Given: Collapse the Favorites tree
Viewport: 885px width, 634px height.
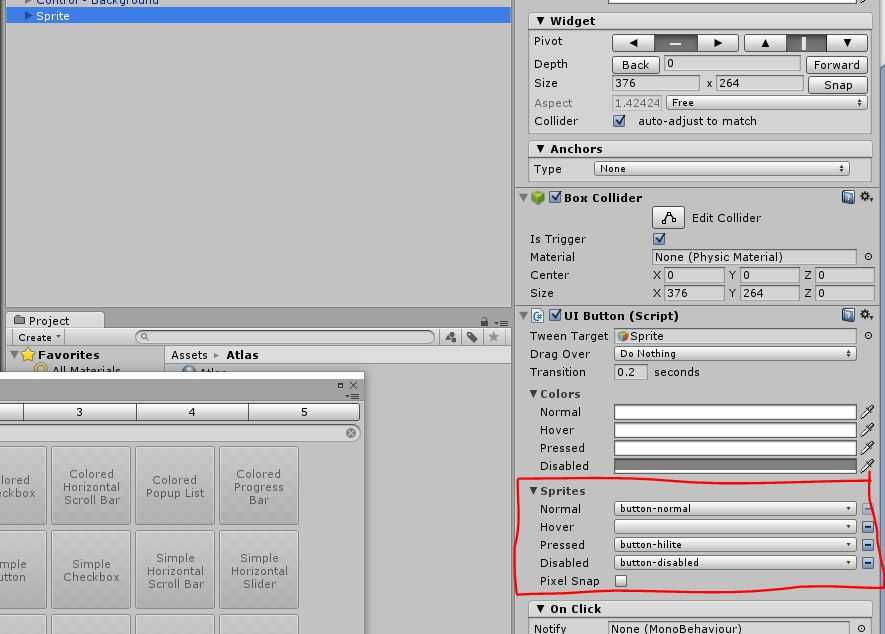Looking at the screenshot, I should click(x=14, y=355).
